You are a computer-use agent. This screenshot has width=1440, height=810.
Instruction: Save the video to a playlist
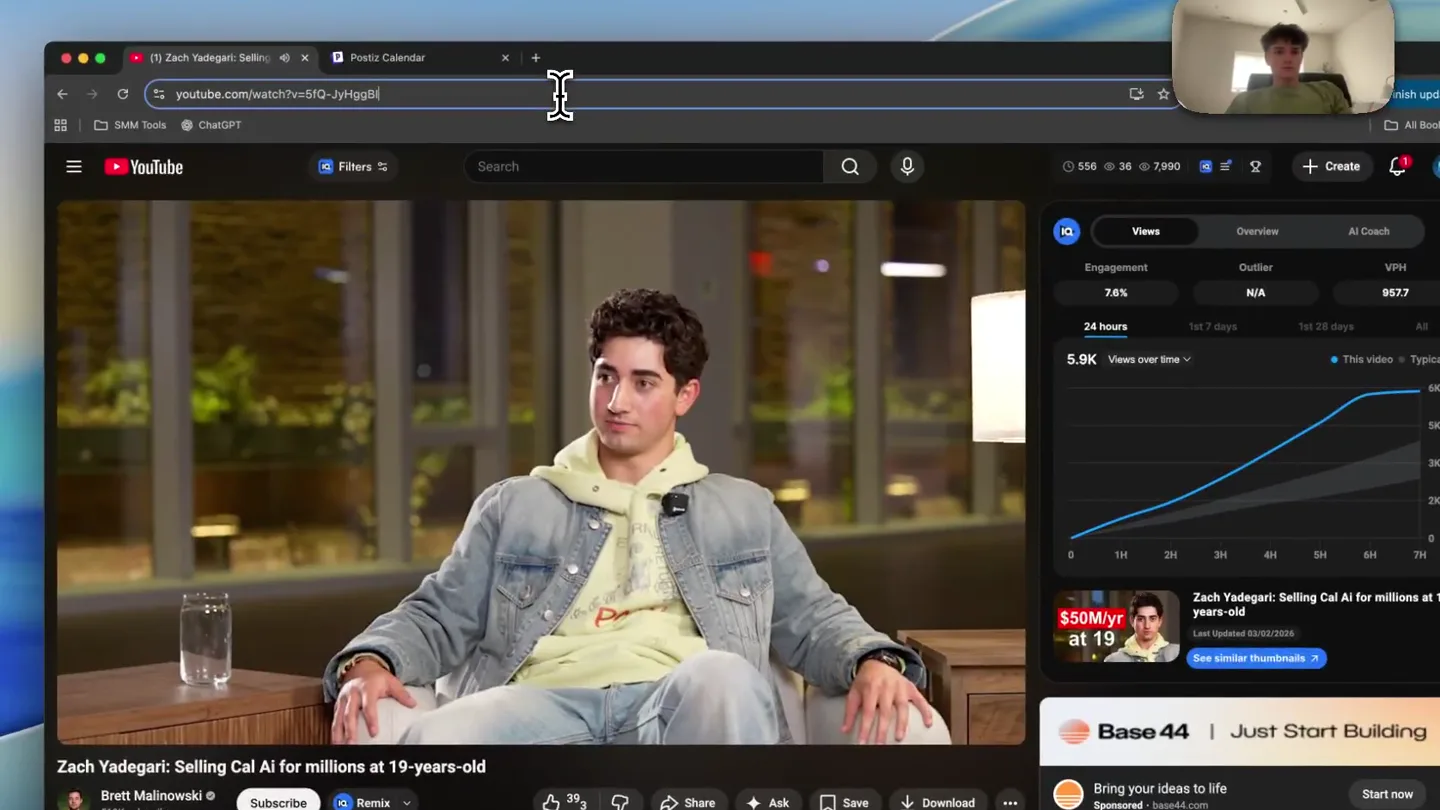tap(844, 802)
